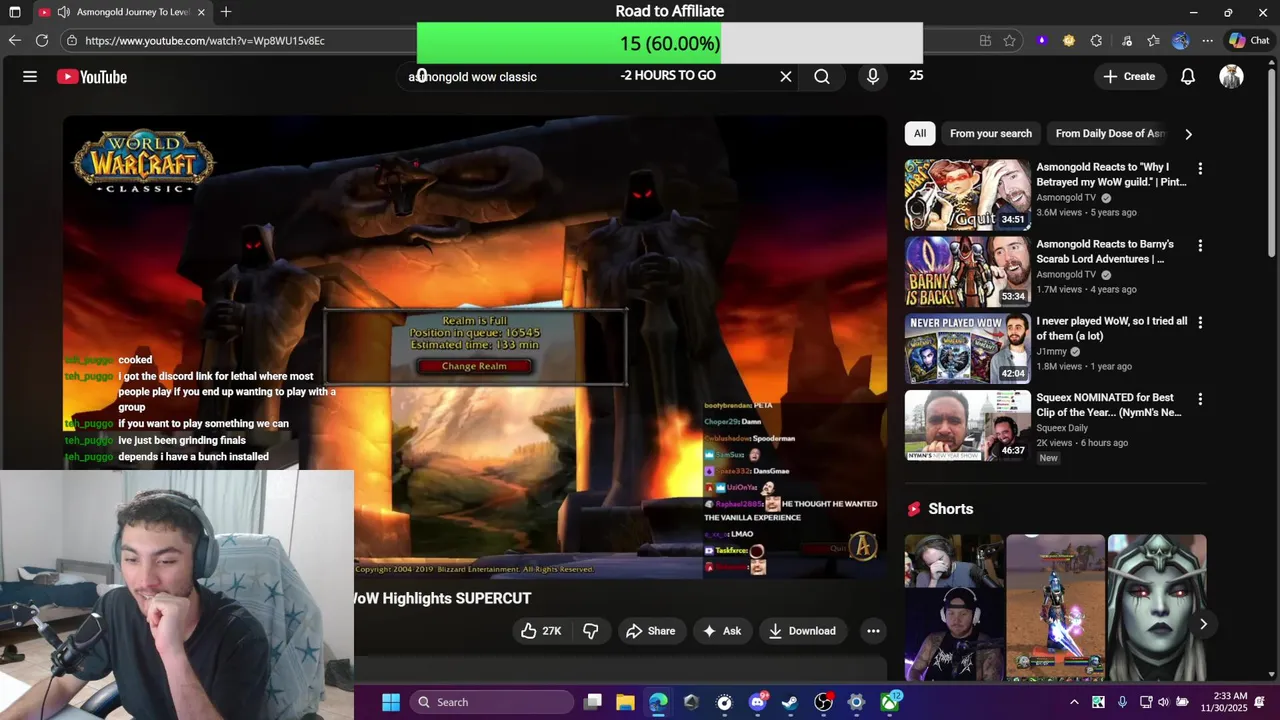Open Barny's Scarab Lord Adventures video title
The width and height of the screenshot is (1280, 720).
[x=1105, y=251]
